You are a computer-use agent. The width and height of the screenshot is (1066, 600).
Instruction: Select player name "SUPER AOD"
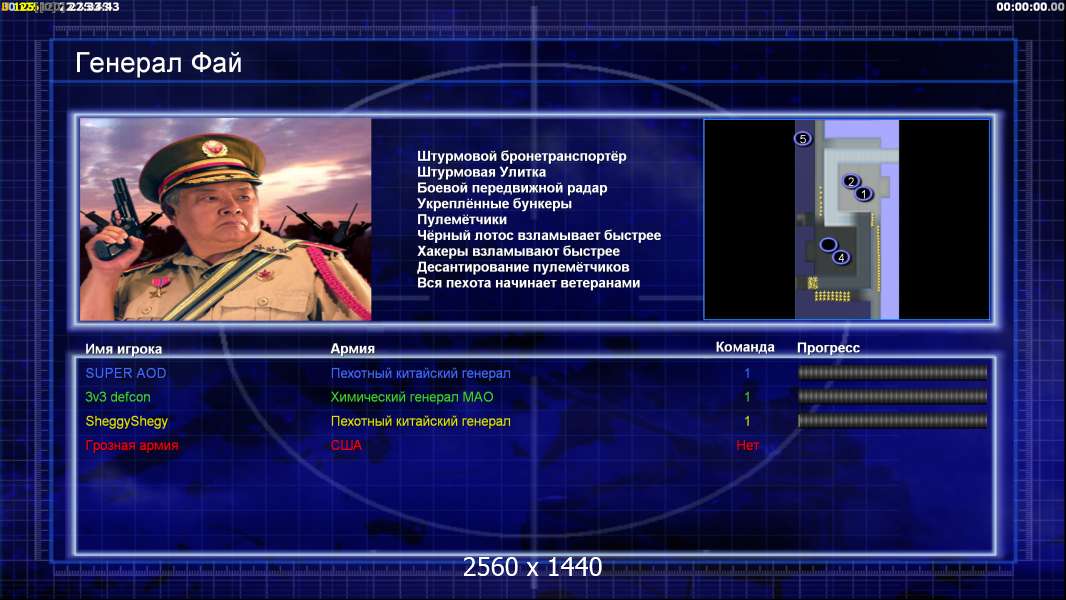tap(126, 373)
